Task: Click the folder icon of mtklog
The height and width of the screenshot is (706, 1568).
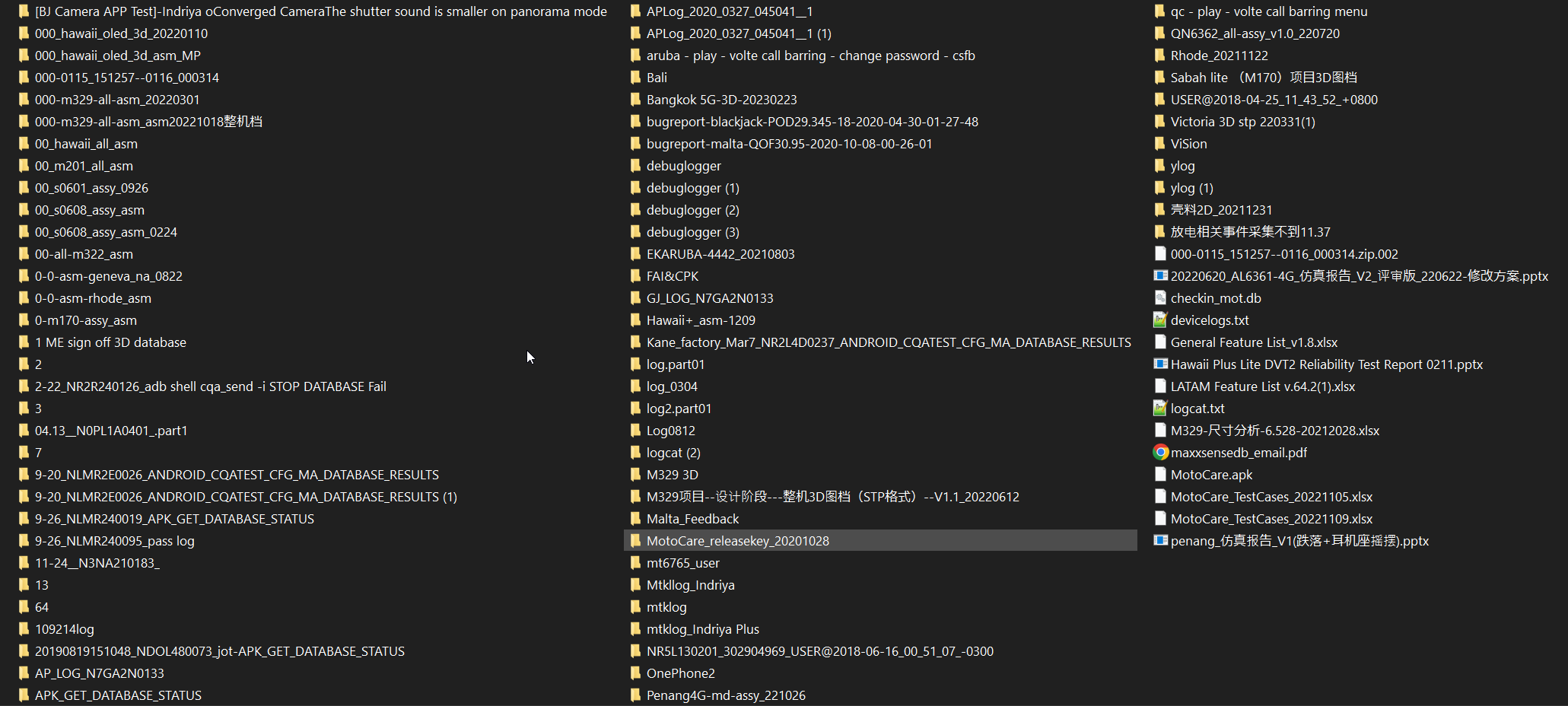Action: [635, 607]
